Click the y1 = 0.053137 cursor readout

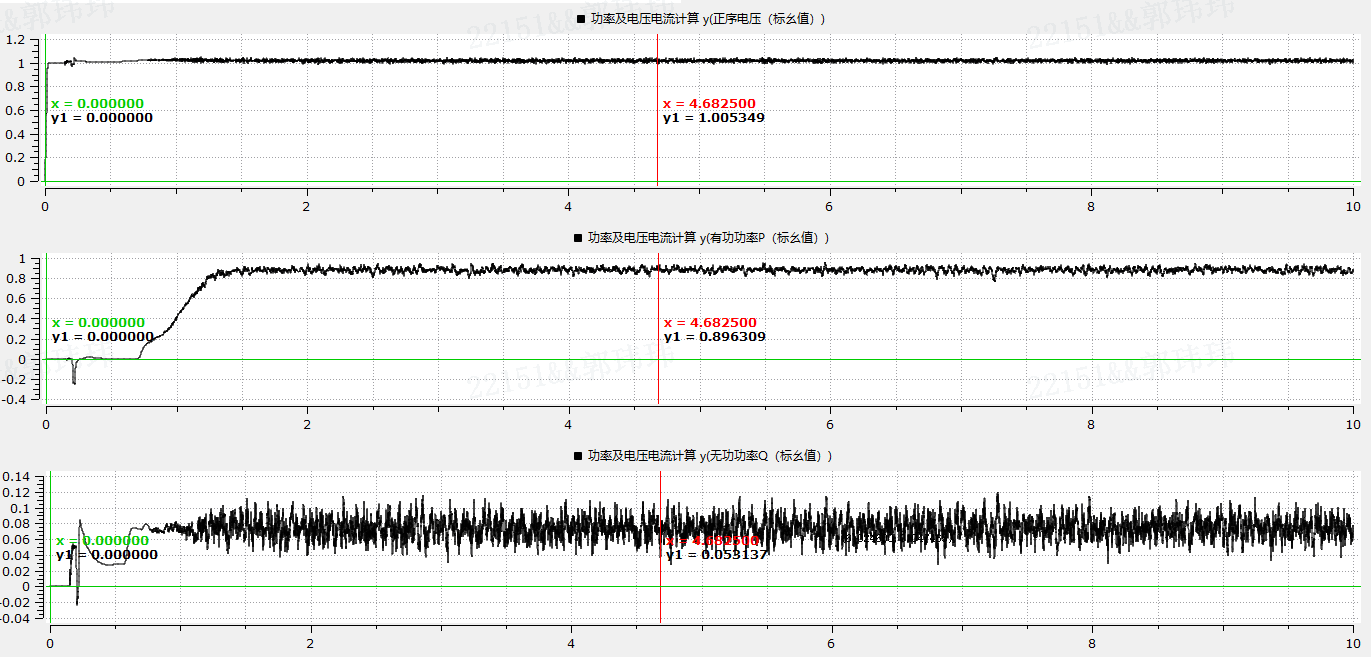[716, 554]
